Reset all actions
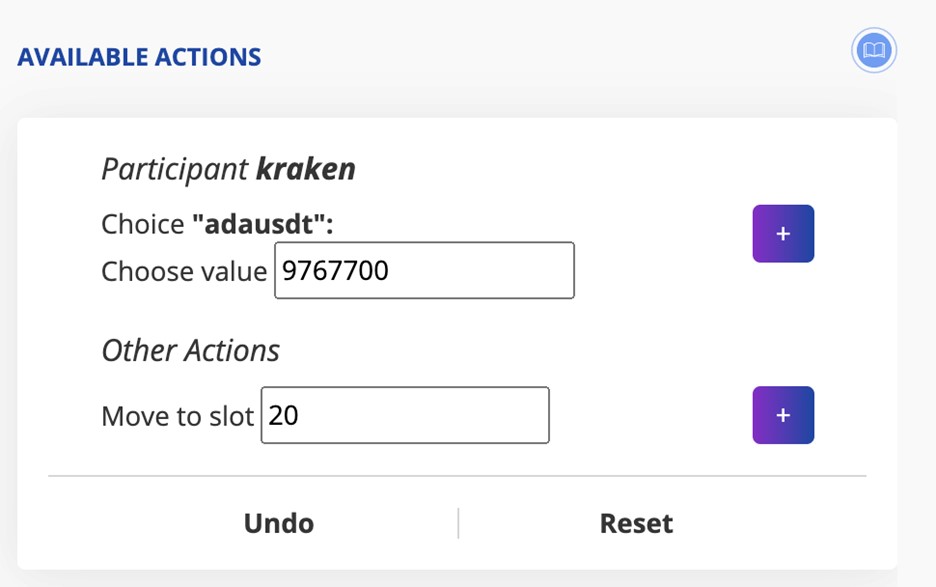936x587 pixels. [636, 523]
